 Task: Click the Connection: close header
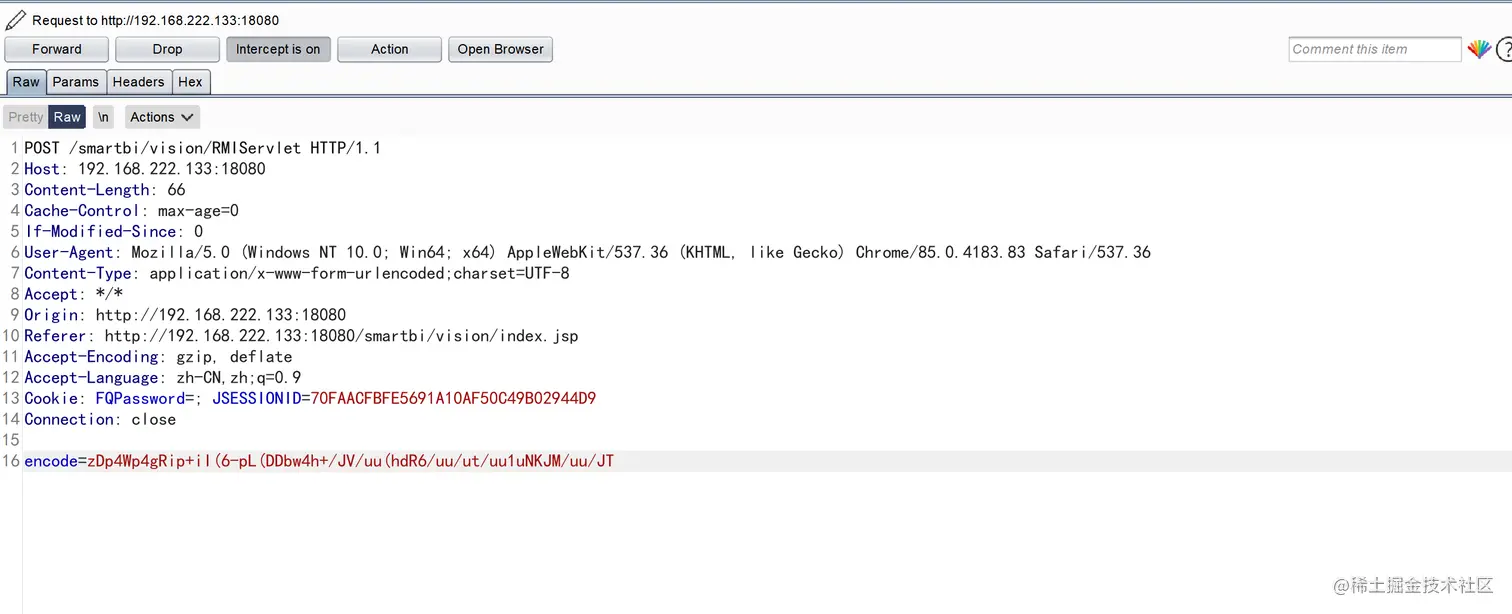[x=100, y=419]
